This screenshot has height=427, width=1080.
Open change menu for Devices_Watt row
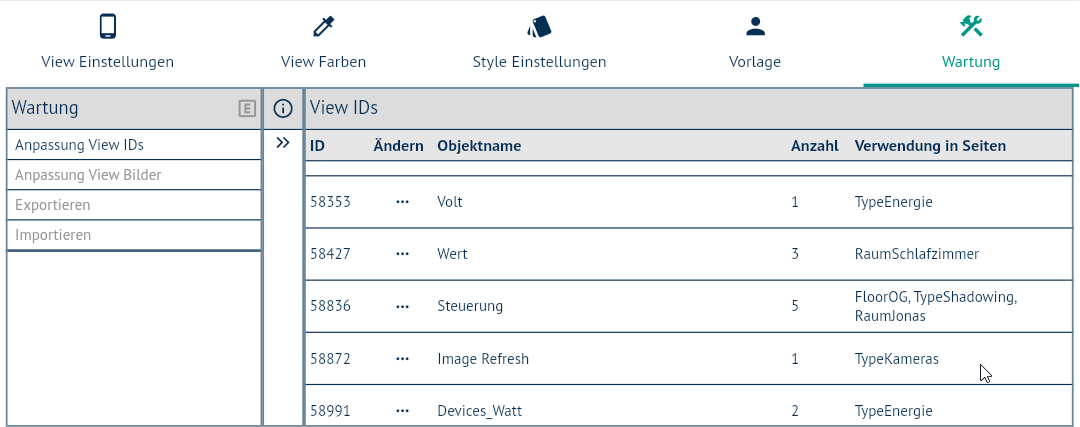[402, 411]
